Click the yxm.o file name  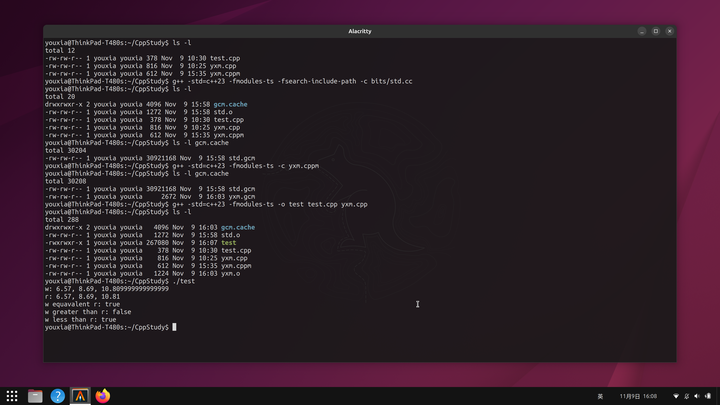[231, 273]
